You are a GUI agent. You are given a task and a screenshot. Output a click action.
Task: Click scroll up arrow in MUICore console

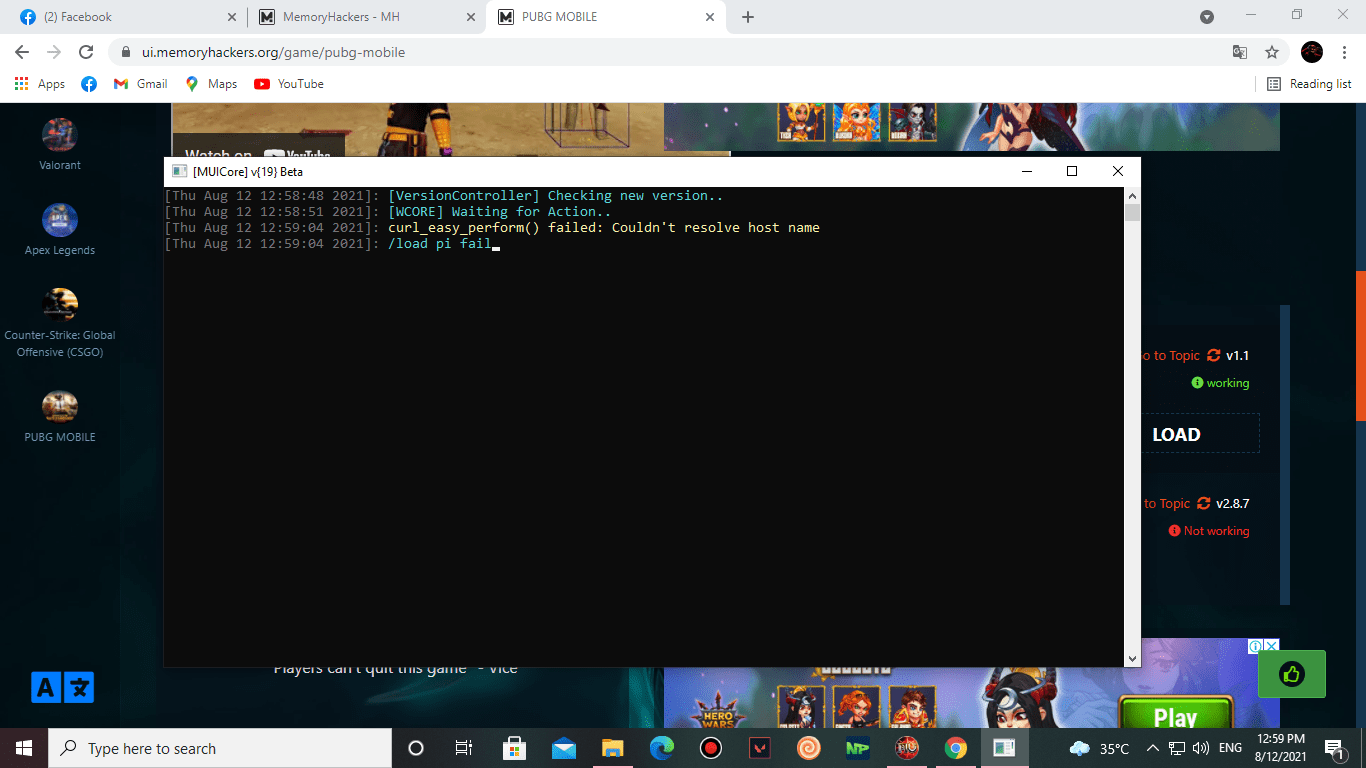click(1132, 196)
